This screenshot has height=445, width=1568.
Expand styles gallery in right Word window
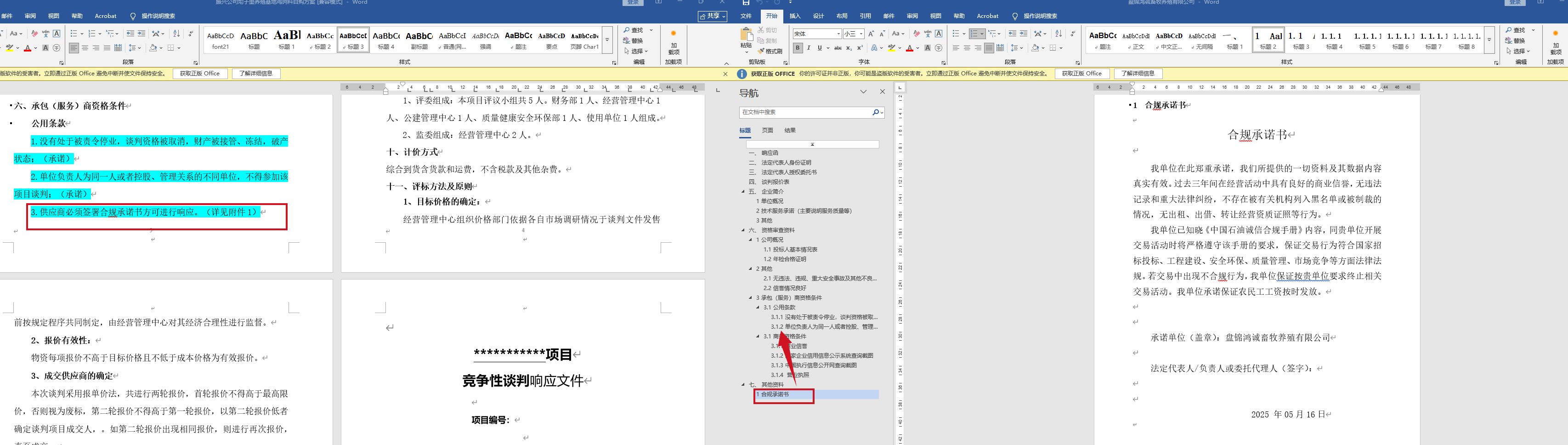click(x=1489, y=40)
